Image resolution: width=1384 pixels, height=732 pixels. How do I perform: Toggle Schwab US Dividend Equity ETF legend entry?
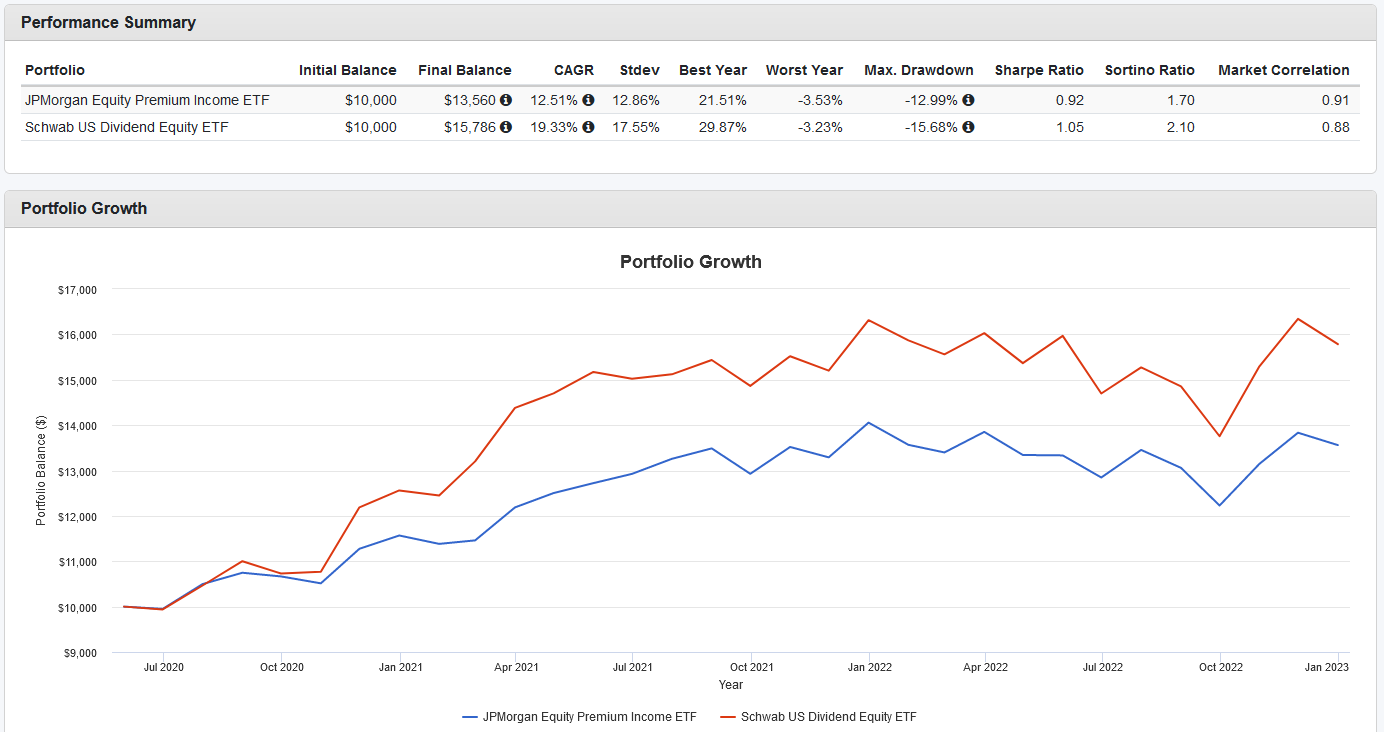[x=819, y=717]
